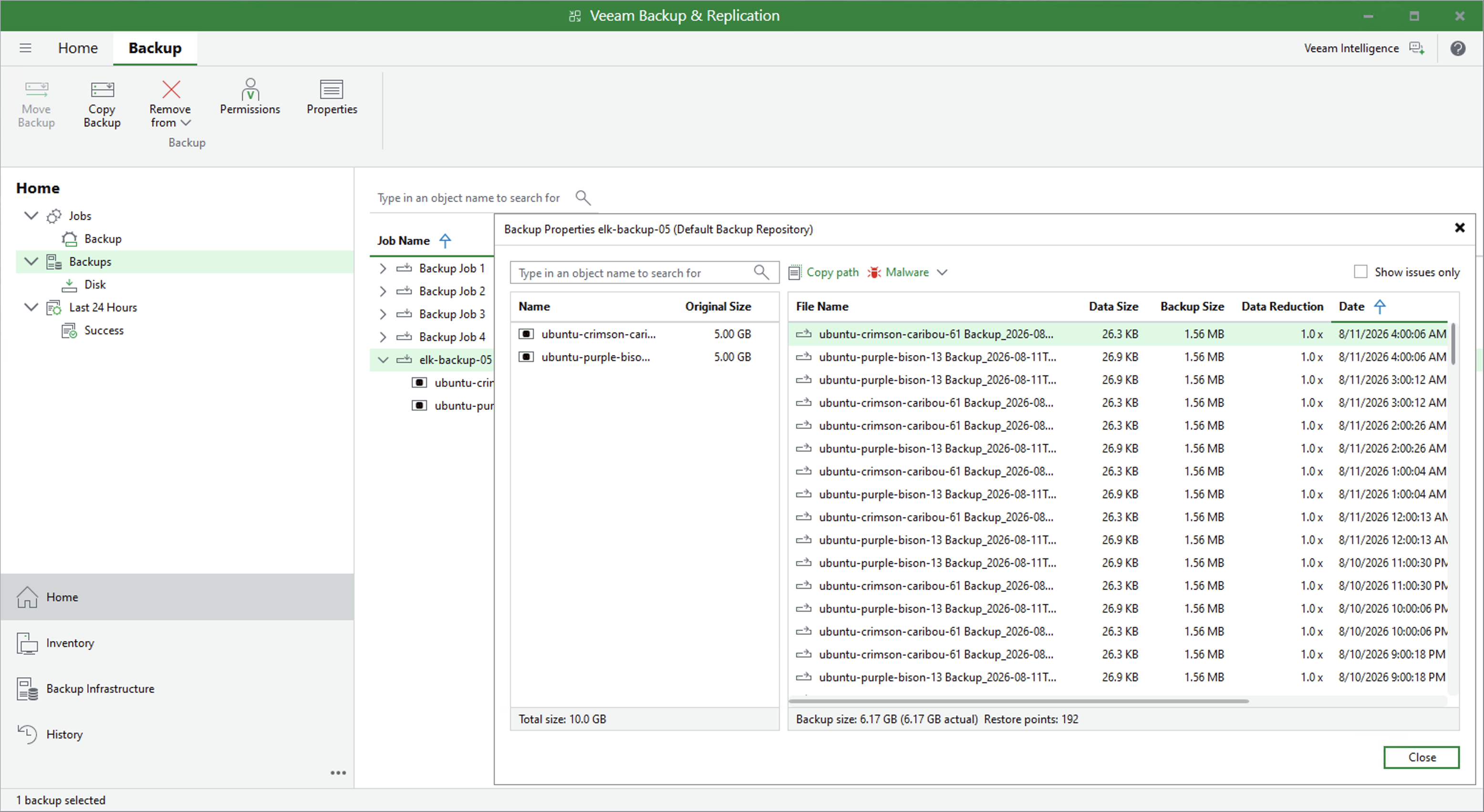Expand Backup Job 1 row

pos(383,268)
